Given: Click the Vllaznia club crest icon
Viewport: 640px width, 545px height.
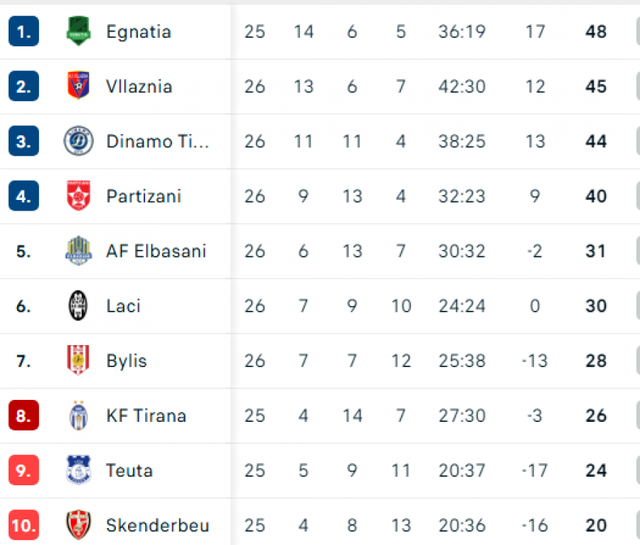Looking at the screenshot, I should (78, 87).
